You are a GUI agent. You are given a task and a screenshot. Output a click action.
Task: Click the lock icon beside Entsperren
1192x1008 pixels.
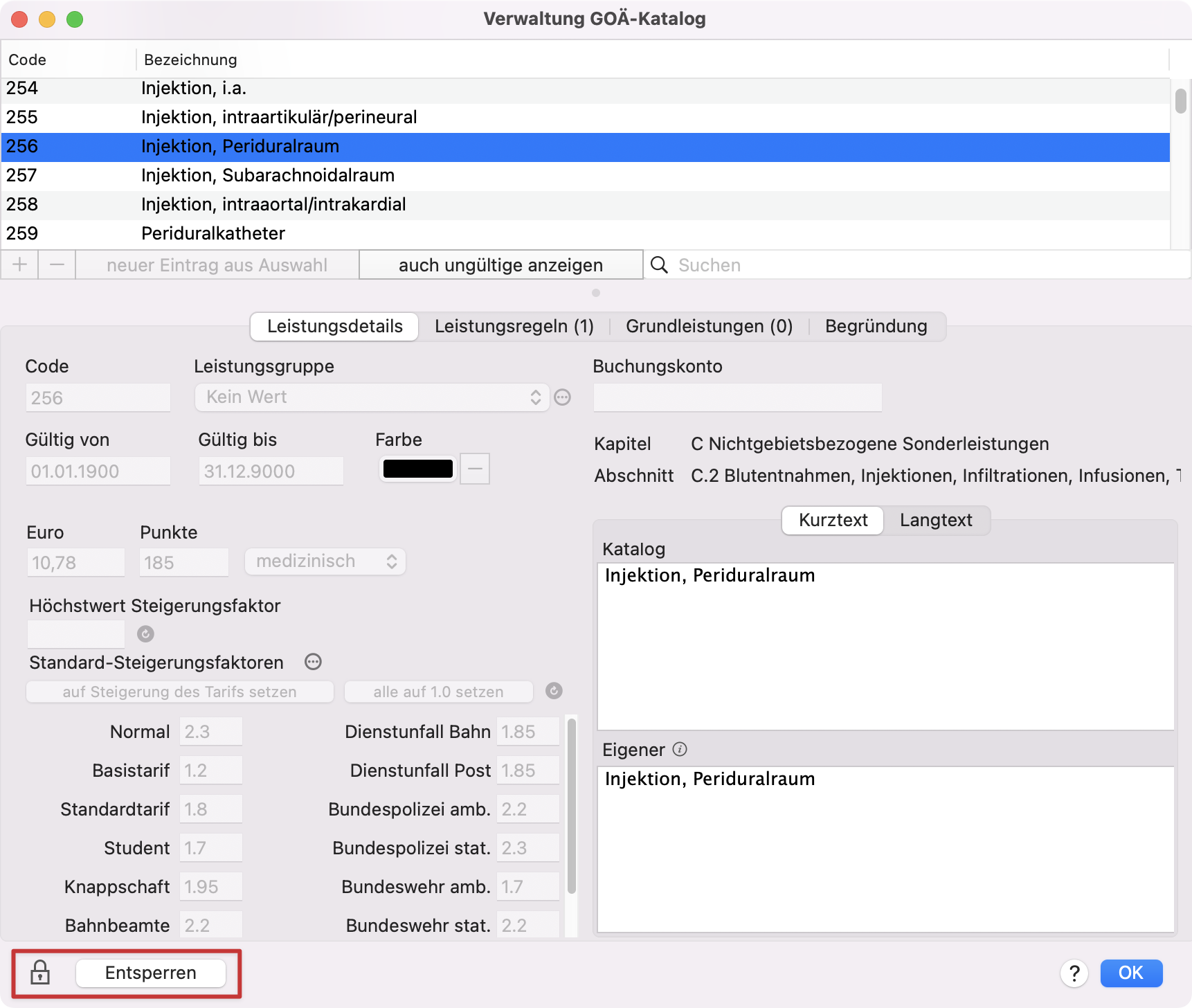[x=40, y=973]
